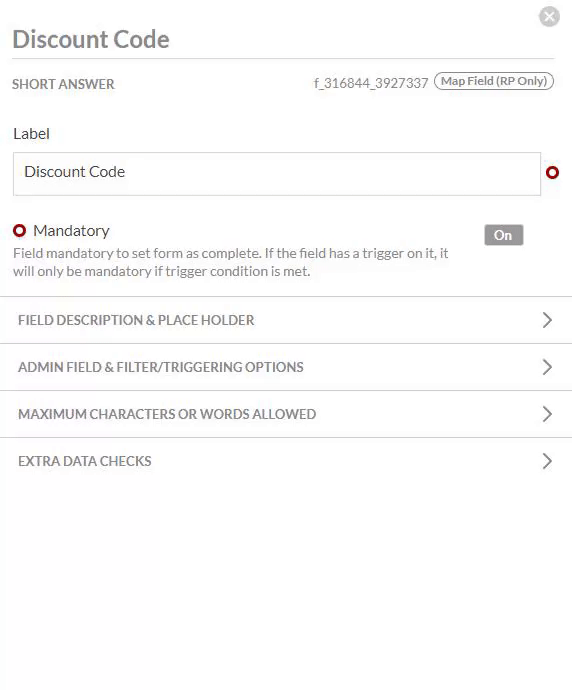Click chevron arrow for Maximum Characters row
This screenshot has width=572, height=690.
click(x=547, y=414)
